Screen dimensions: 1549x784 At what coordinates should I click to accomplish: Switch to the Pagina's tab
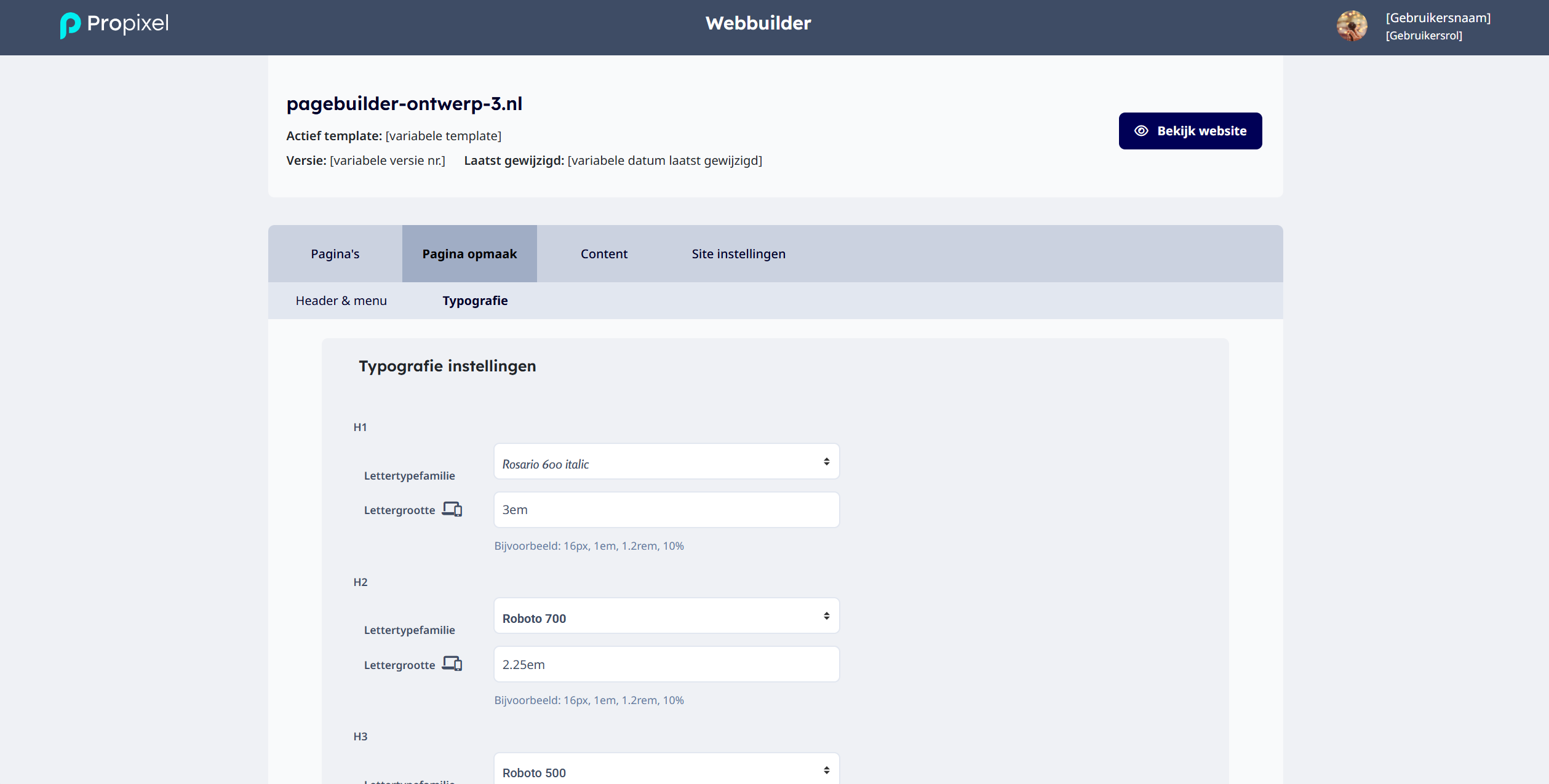coord(335,254)
